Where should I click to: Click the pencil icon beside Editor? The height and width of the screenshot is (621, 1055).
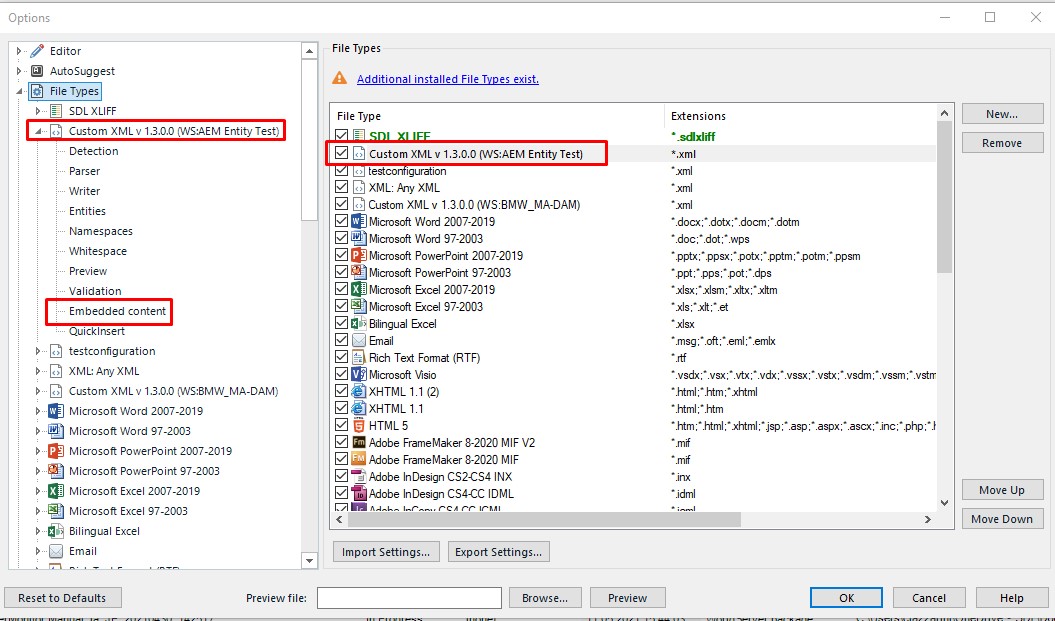pyautogui.click(x=37, y=51)
